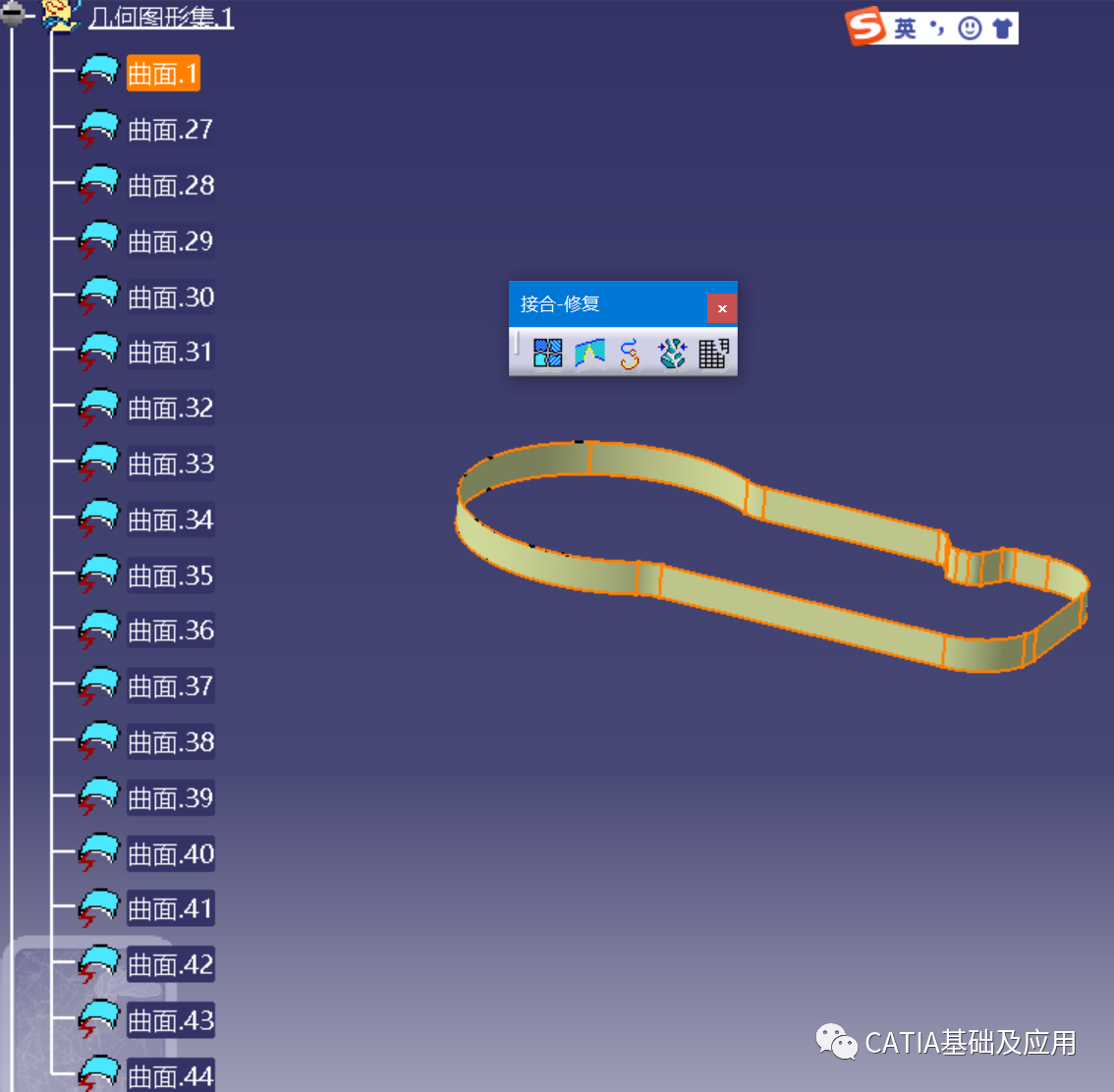The width and height of the screenshot is (1114, 1092).
Task: Select 曲面.40 in the tree
Action: (x=171, y=853)
